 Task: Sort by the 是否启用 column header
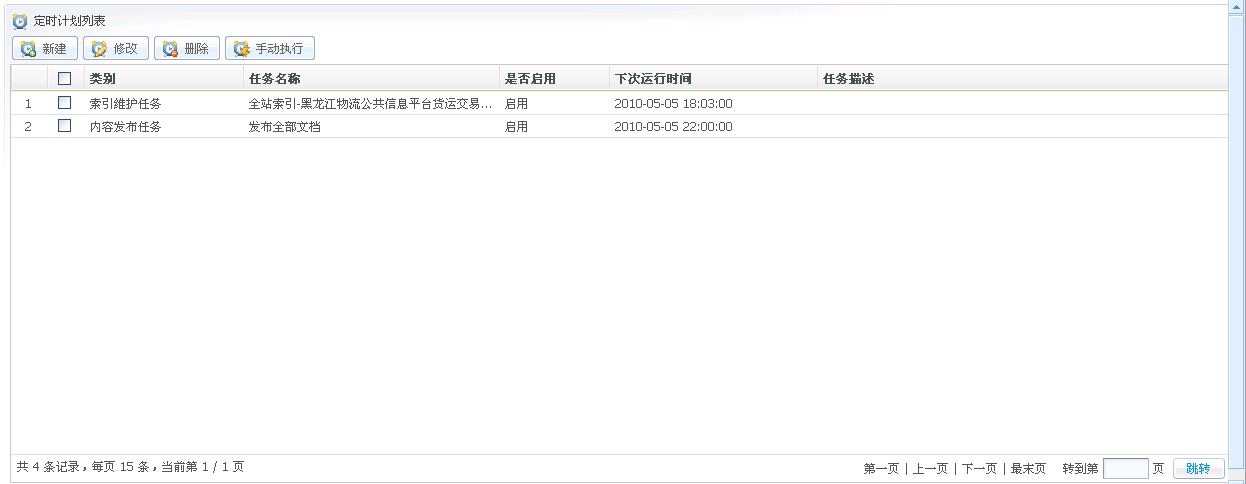pyautogui.click(x=530, y=78)
